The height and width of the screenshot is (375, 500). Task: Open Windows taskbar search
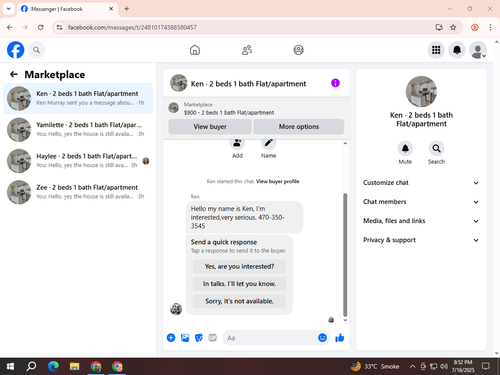(31, 366)
